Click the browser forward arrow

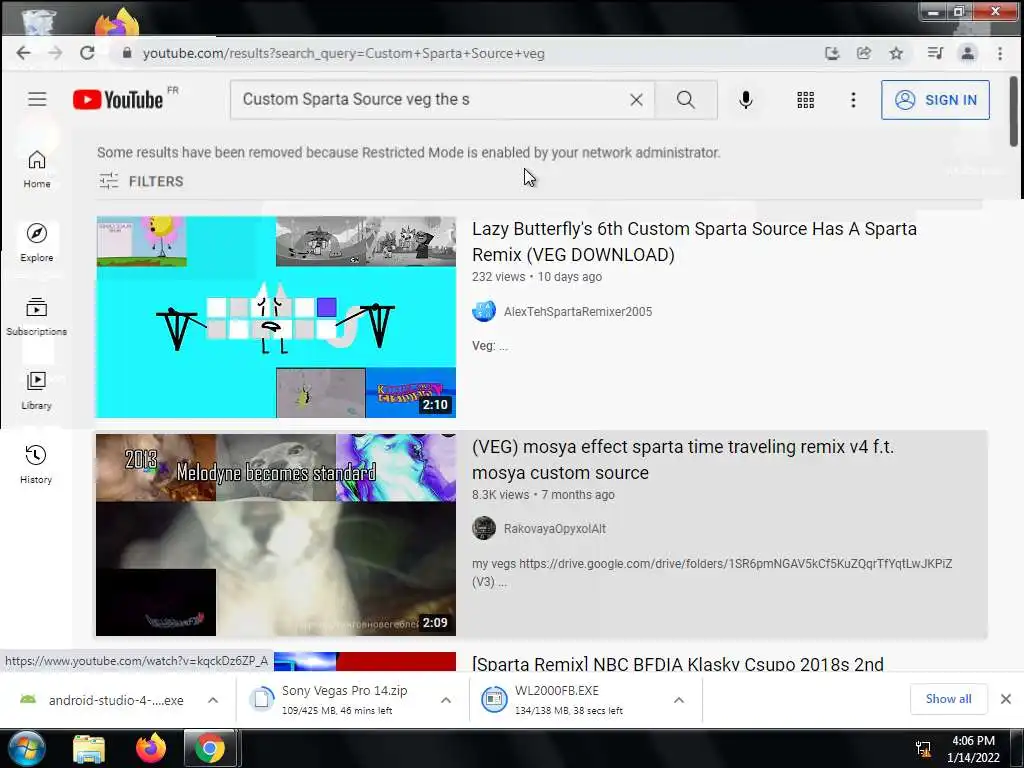(56, 54)
